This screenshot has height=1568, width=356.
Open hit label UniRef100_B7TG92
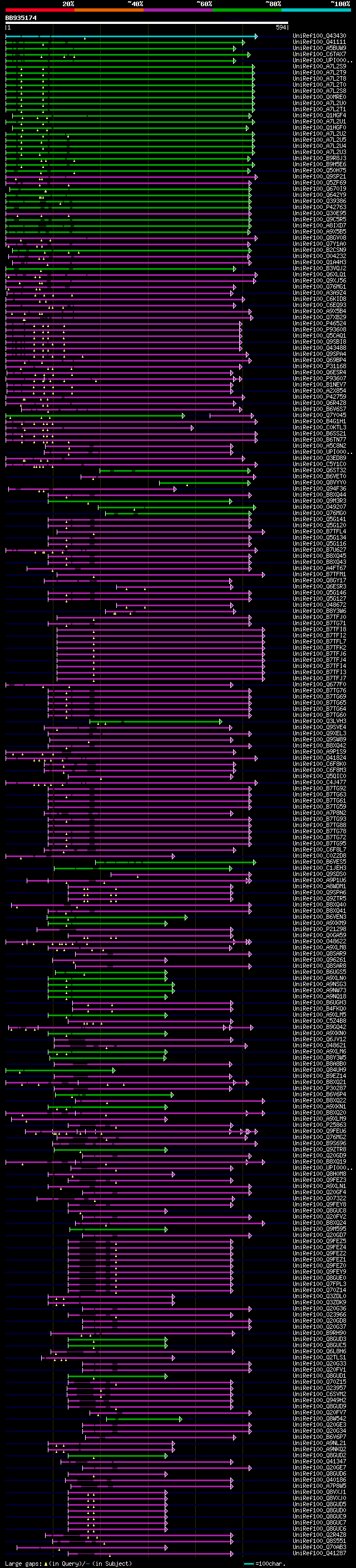point(319,788)
